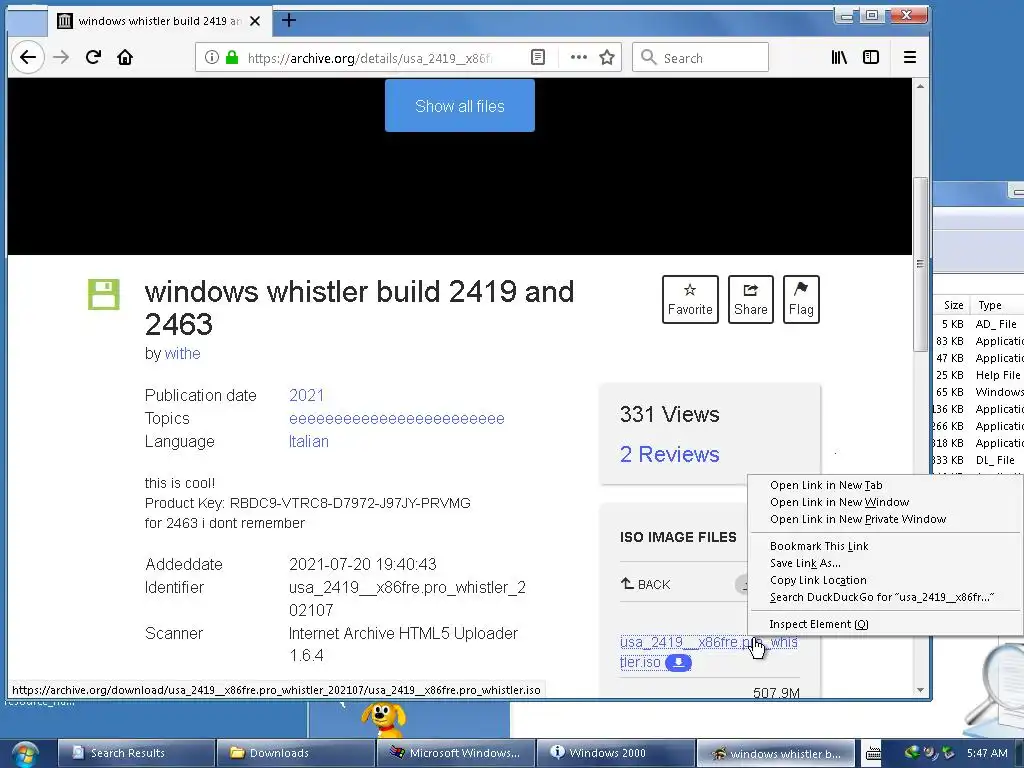Switch to Downloads taskbar button
Image resolution: width=1024 pixels, height=768 pixels.
click(295, 753)
